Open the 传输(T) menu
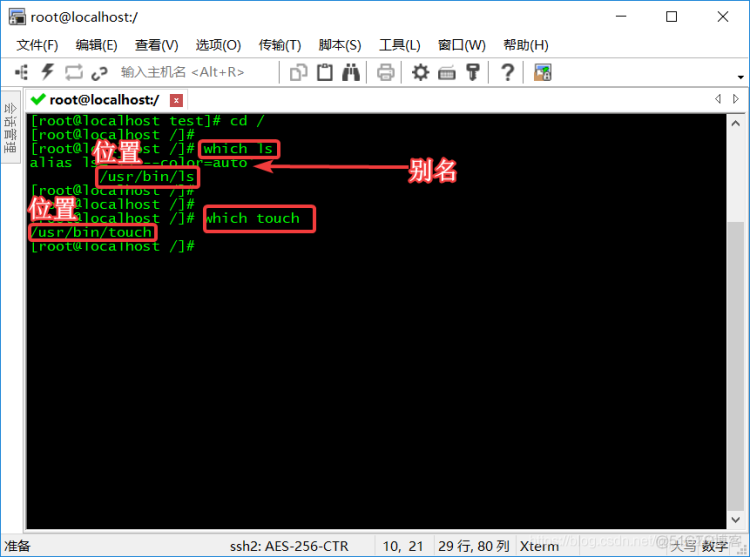This screenshot has height=557, width=750. [x=280, y=45]
